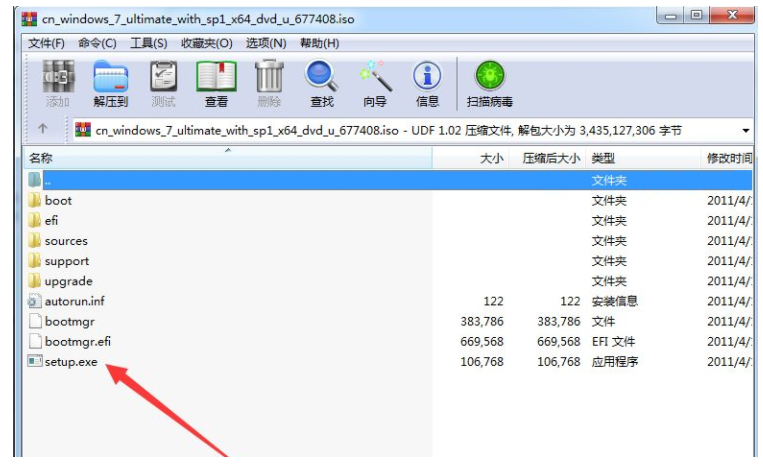Screen dimensions: 763x467
Task: Click the 添加 (Add) toolbar icon
Action: (58, 76)
